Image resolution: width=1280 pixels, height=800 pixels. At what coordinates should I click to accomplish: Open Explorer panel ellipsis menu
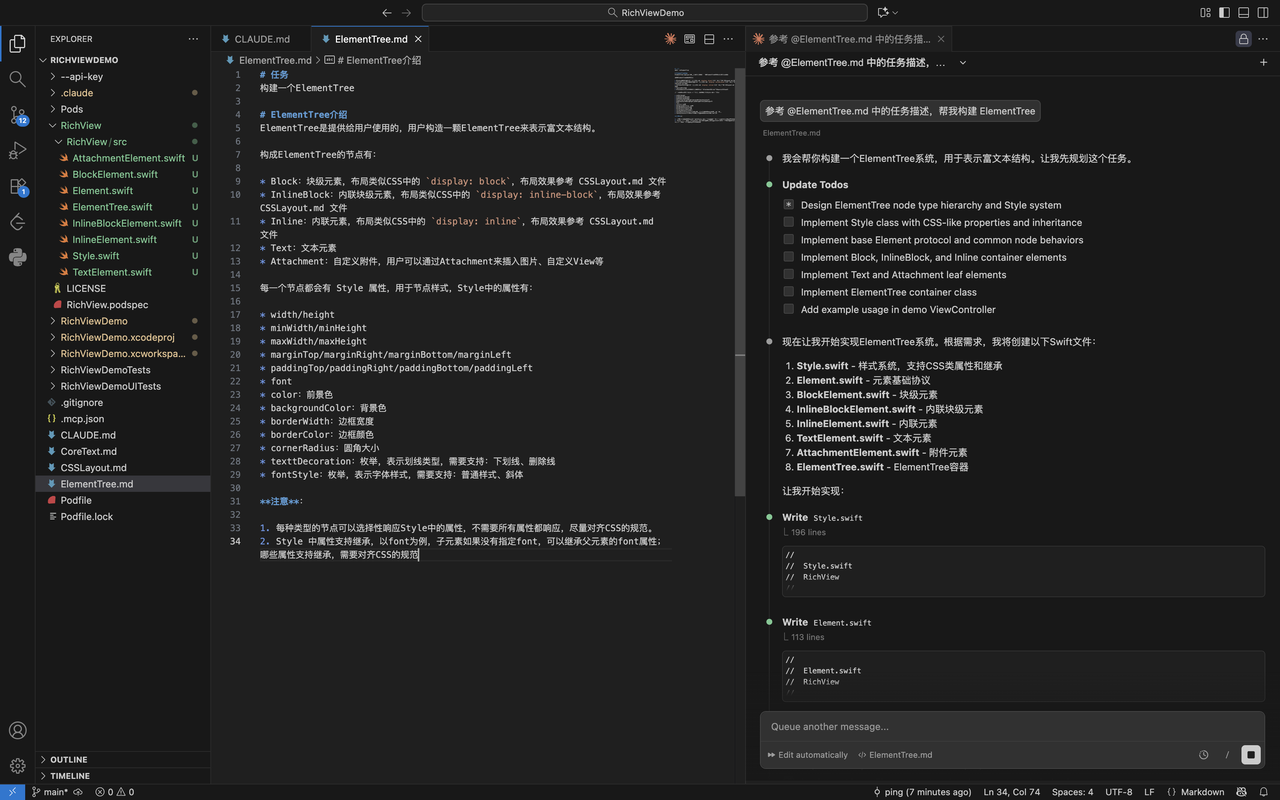tap(193, 39)
